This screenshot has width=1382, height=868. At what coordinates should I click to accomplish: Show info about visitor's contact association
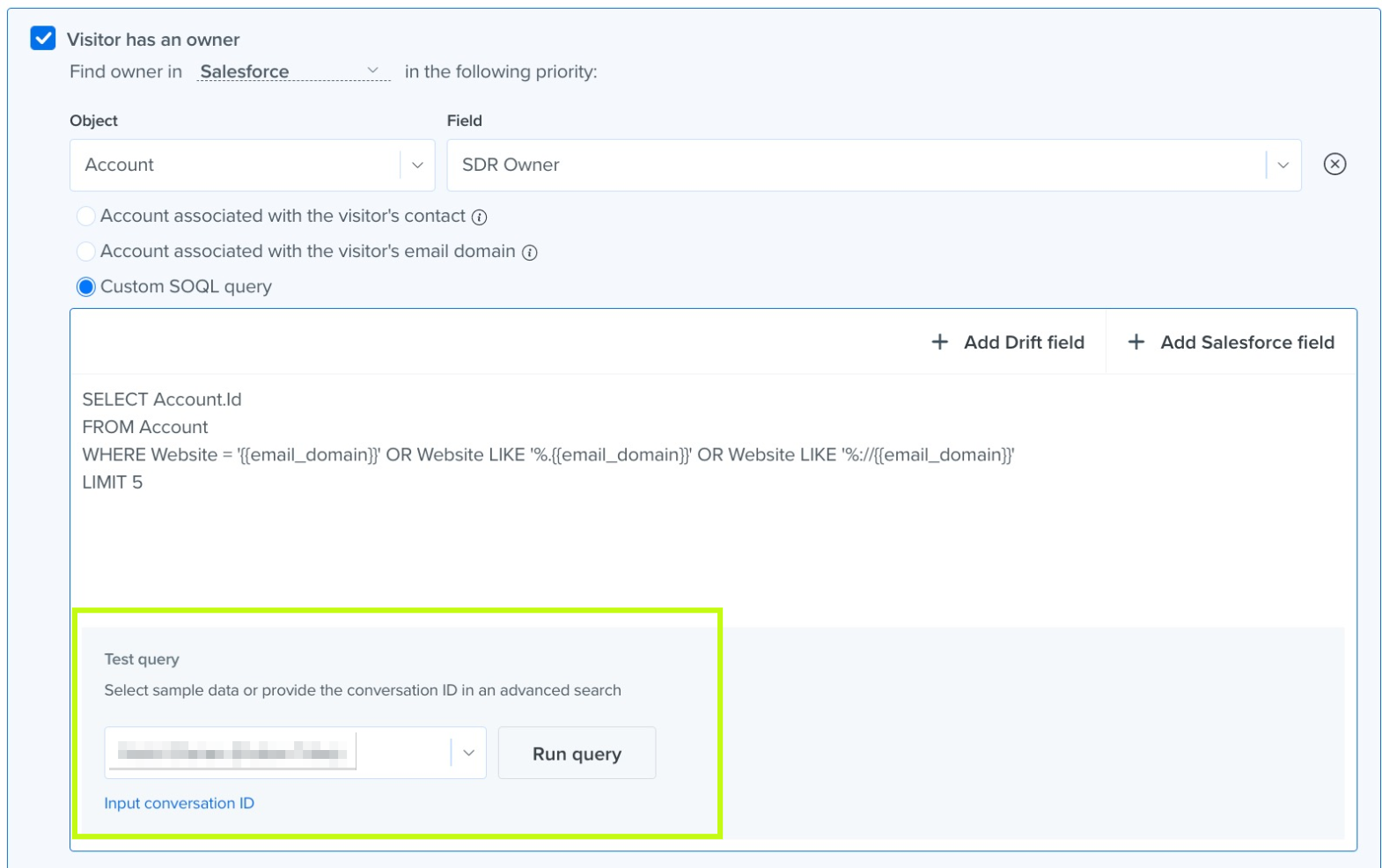point(479,217)
